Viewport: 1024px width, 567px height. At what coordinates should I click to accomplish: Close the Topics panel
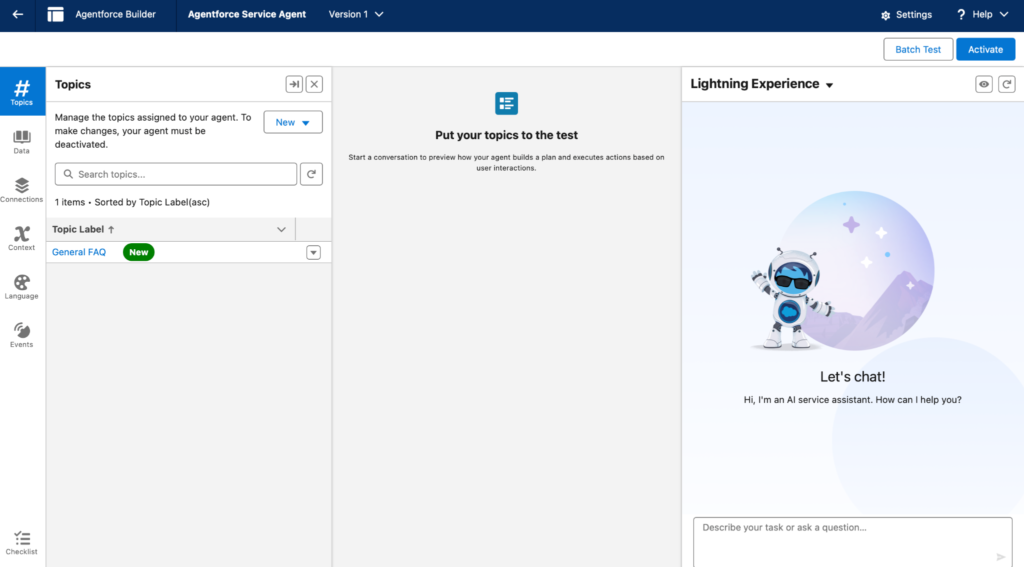click(314, 85)
